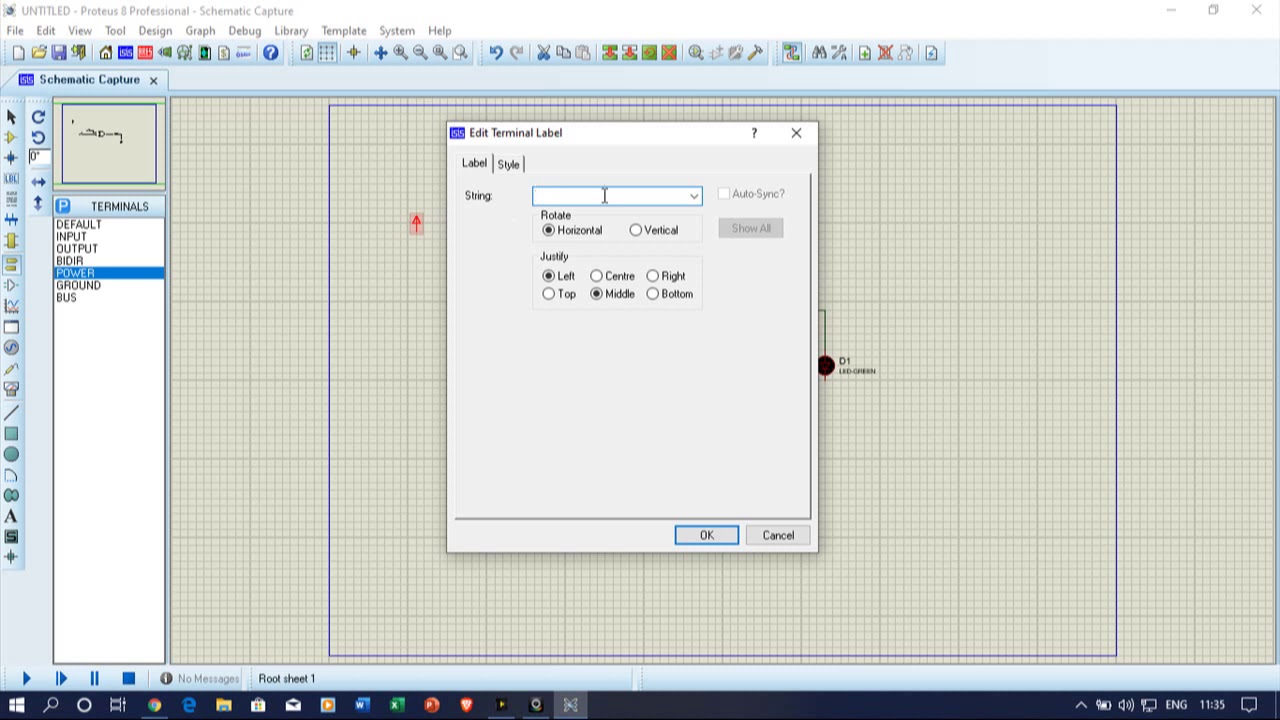Switch to the Style tab

pos(508,164)
